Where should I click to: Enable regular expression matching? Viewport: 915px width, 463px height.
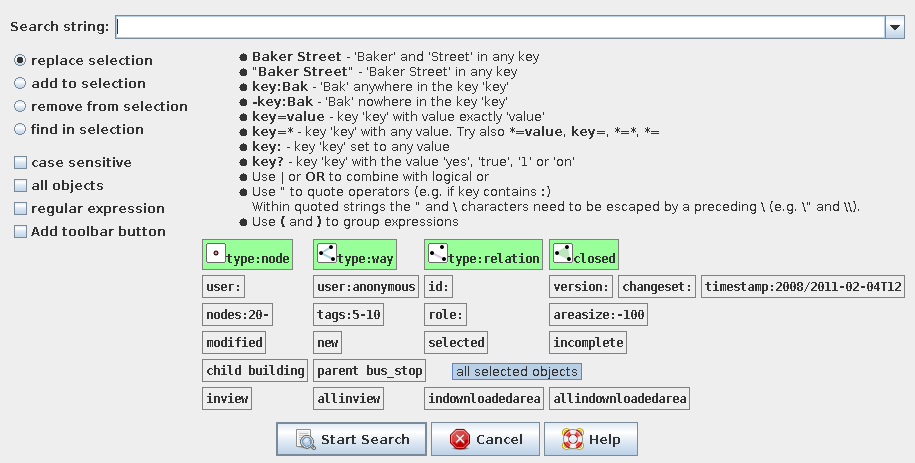coord(20,209)
